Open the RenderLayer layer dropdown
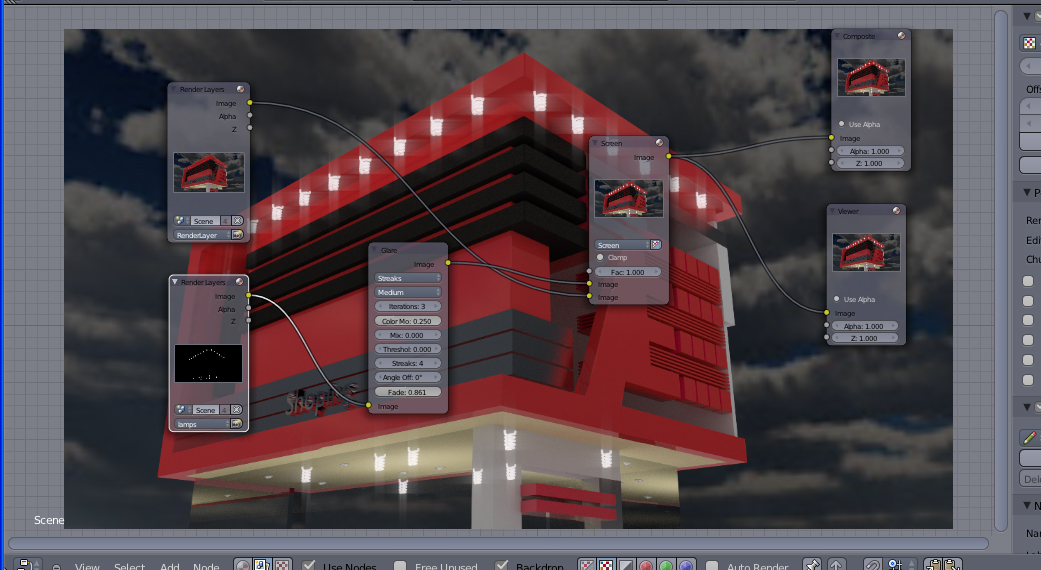 [202, 235]
